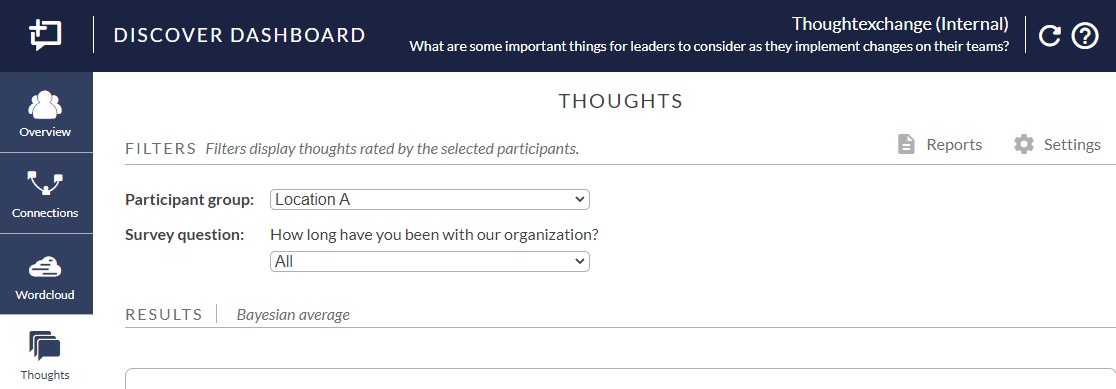The width and height of the screenshot is (1116, 389).
Task: Click the Bayesian average results label
Action: pos(293,314)
